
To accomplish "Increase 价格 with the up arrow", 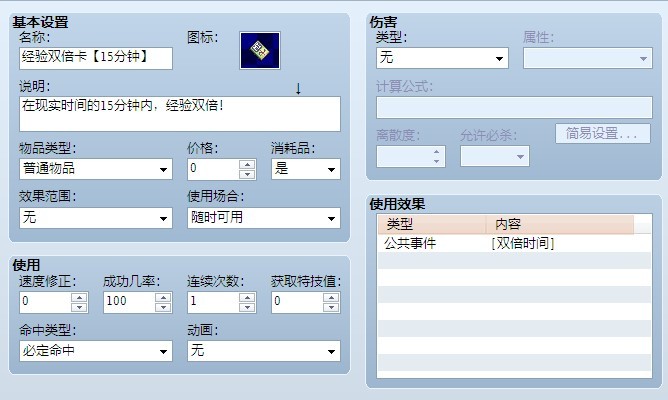I will point(247,164).
